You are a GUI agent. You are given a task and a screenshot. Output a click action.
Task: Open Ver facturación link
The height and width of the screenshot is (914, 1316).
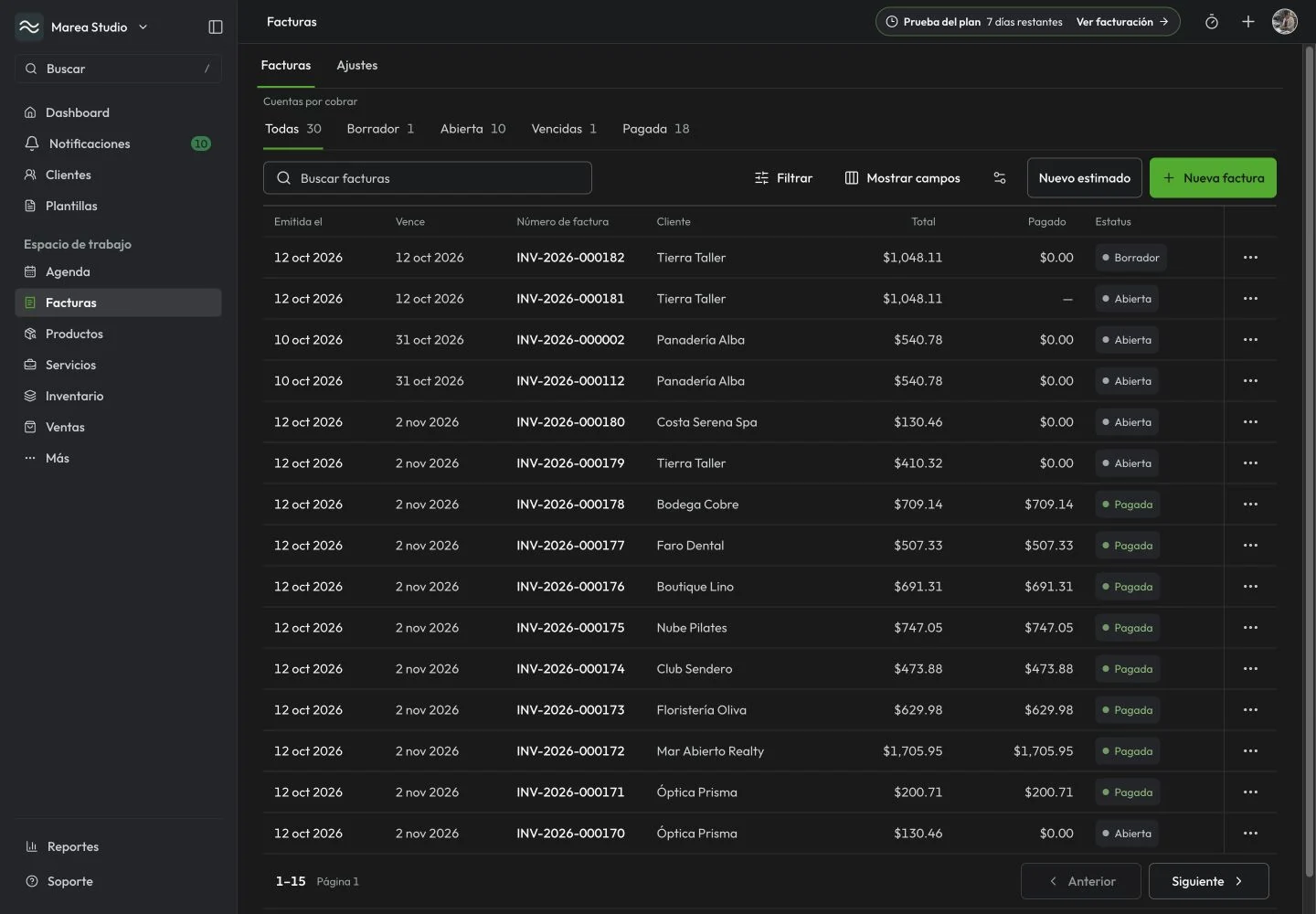(x=1122, y=22)
